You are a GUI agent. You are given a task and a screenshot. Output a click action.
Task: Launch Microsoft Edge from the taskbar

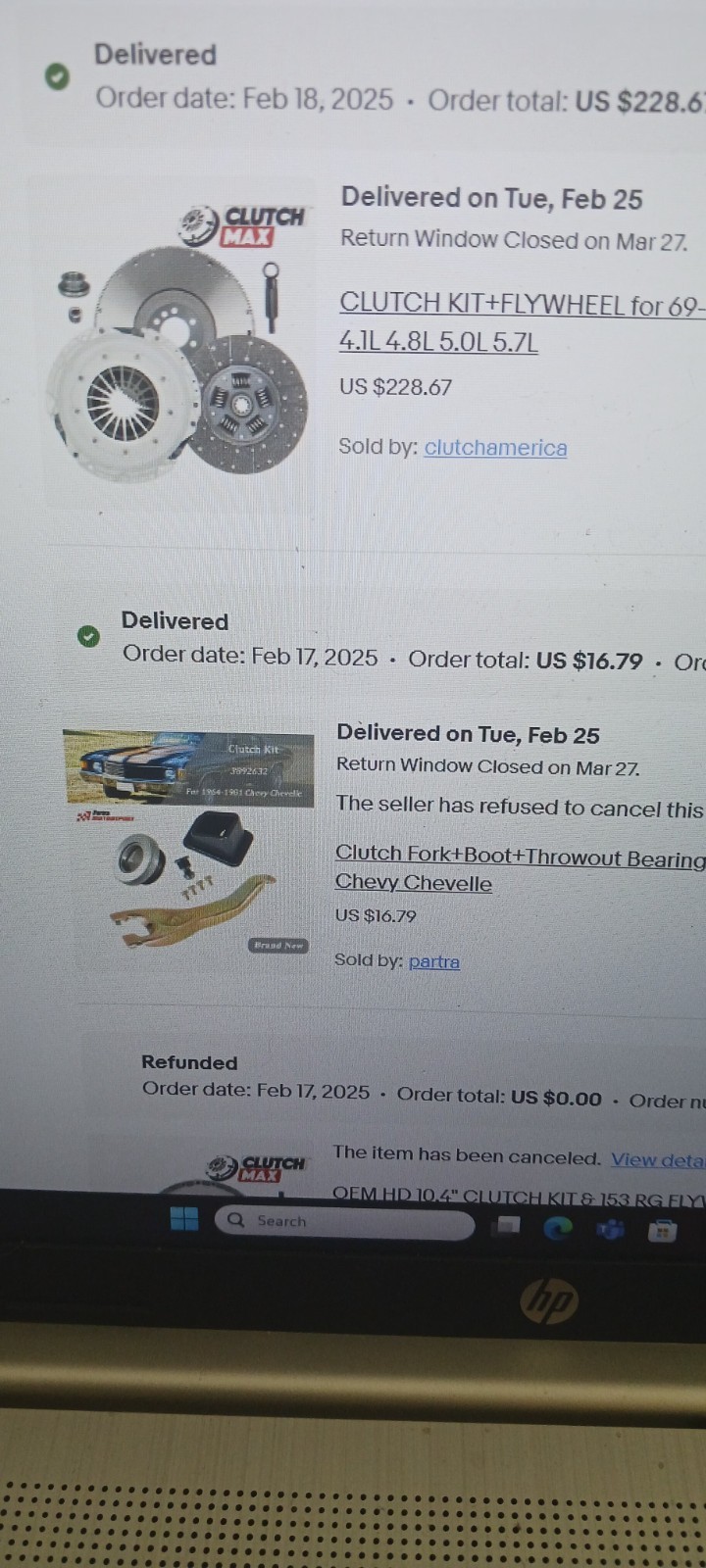(558, 1228)
